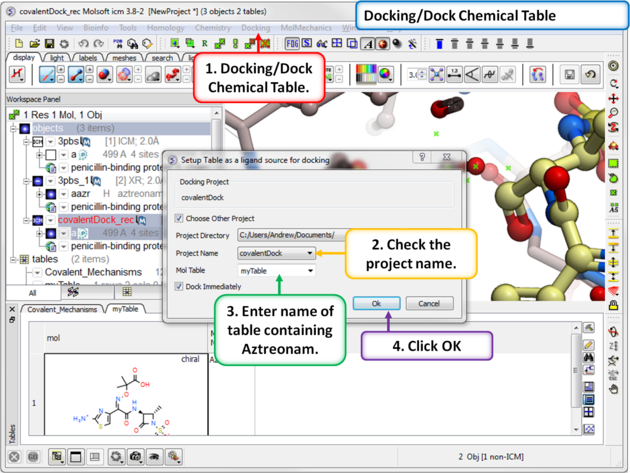Collapse the objects tree node
The width and height of the screenshot is (630, 473).
click(x=14, y=129)
